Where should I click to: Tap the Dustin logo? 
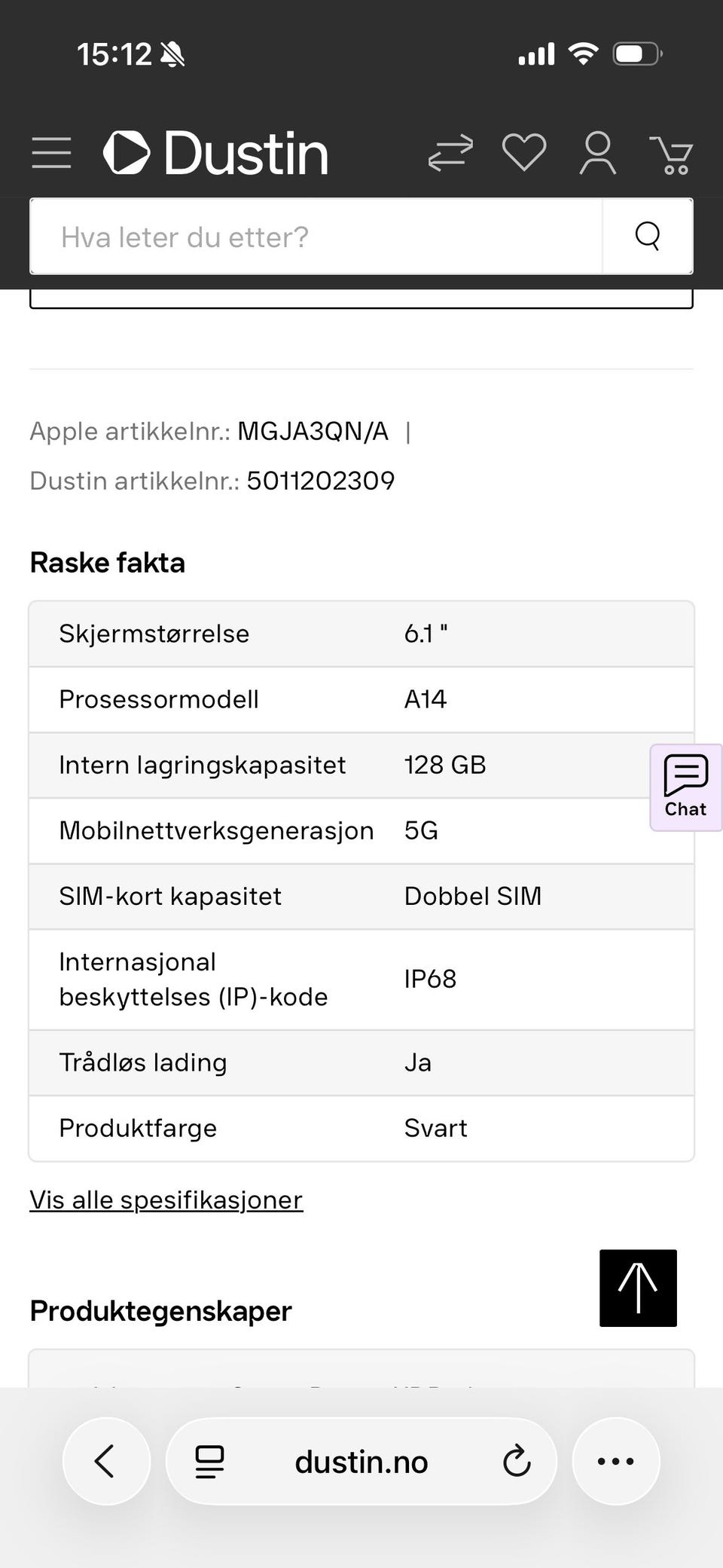coord(216,153)
